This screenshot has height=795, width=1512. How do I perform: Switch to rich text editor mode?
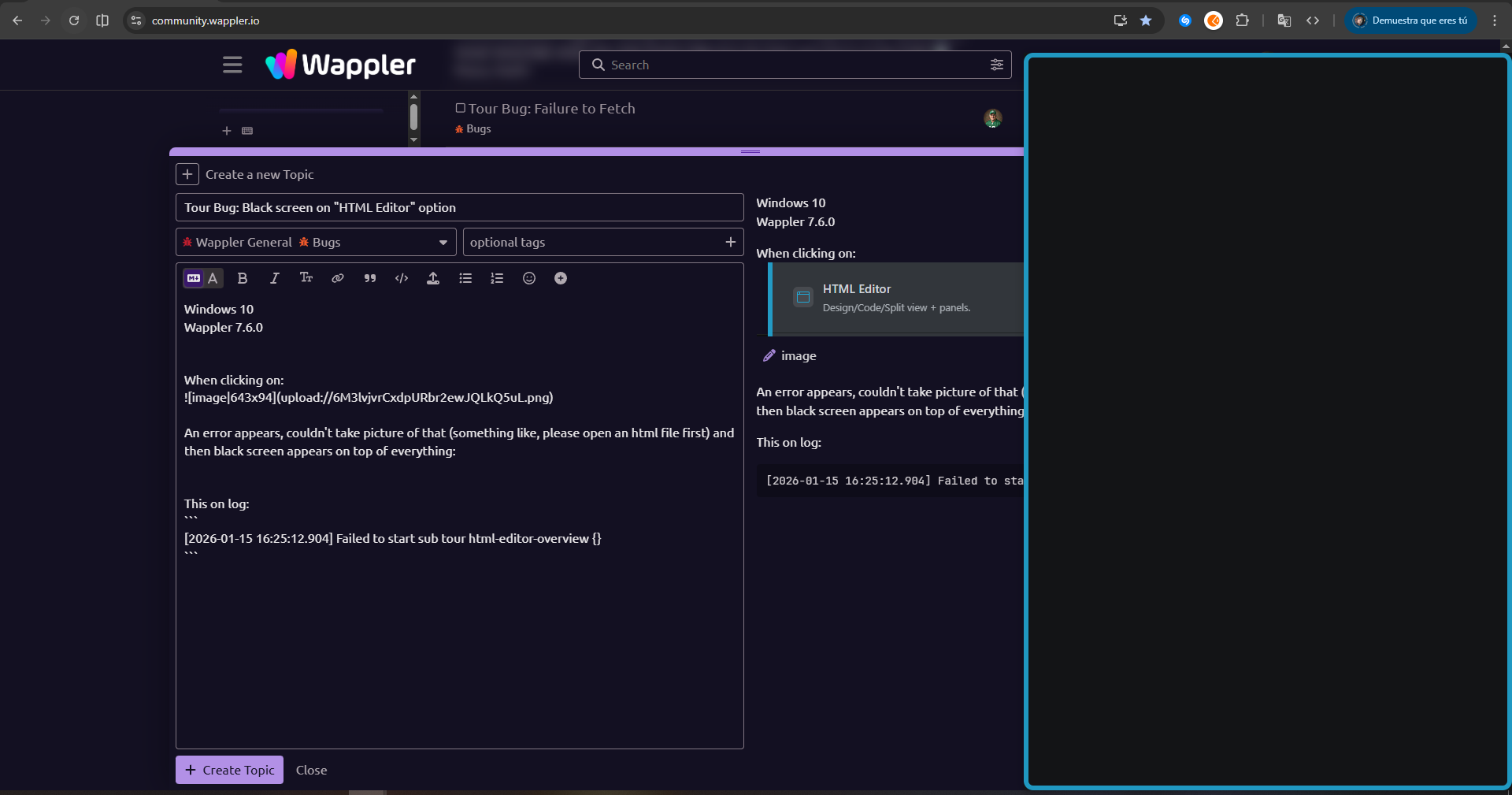(213, 278)
